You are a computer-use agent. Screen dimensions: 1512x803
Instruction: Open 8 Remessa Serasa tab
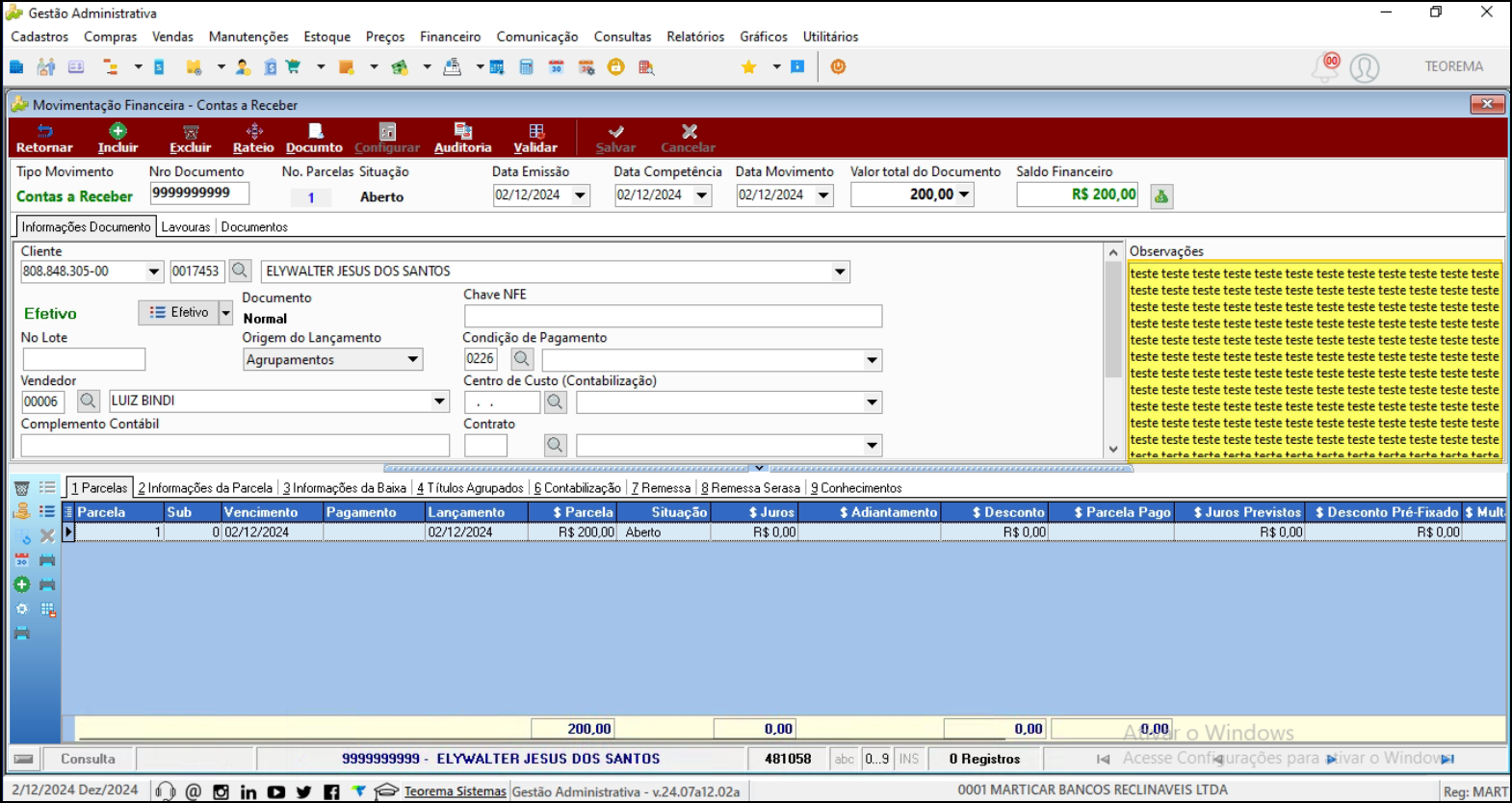[750, 488]
